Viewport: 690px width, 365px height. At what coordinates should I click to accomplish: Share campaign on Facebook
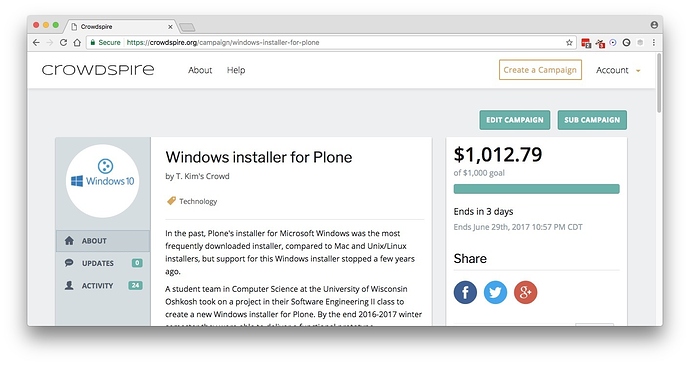point(465,292)
